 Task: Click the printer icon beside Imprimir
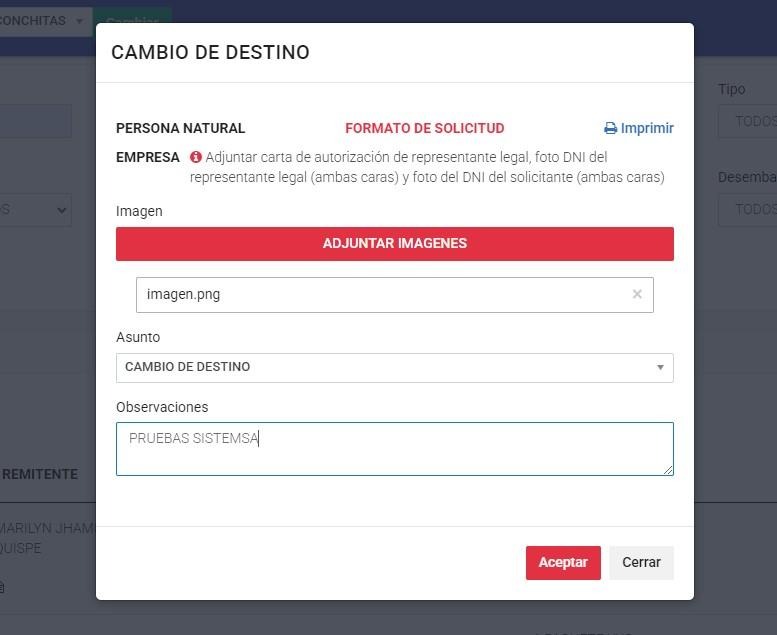(610, 129)
